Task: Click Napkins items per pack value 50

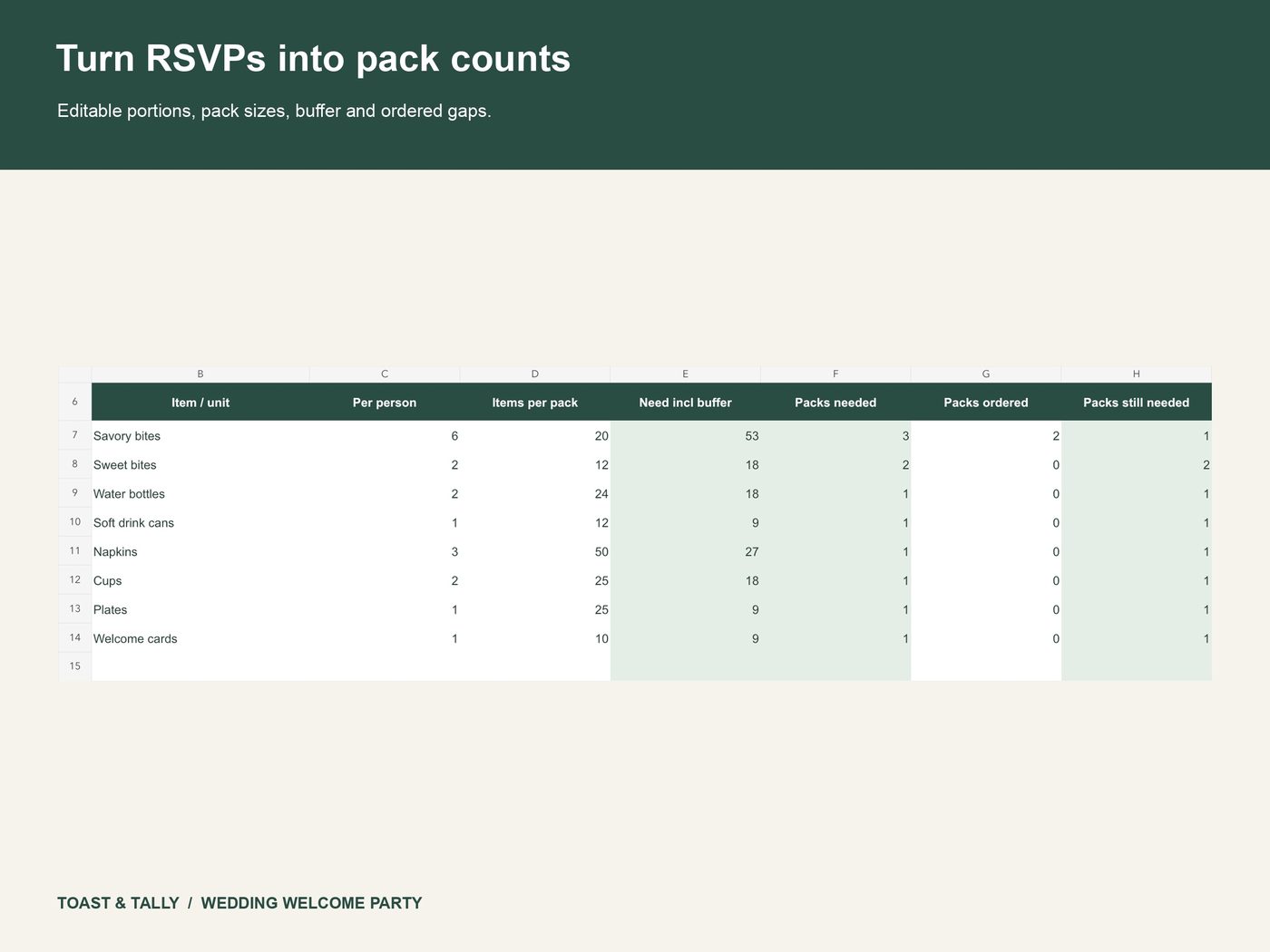Action: click(535, 552)
